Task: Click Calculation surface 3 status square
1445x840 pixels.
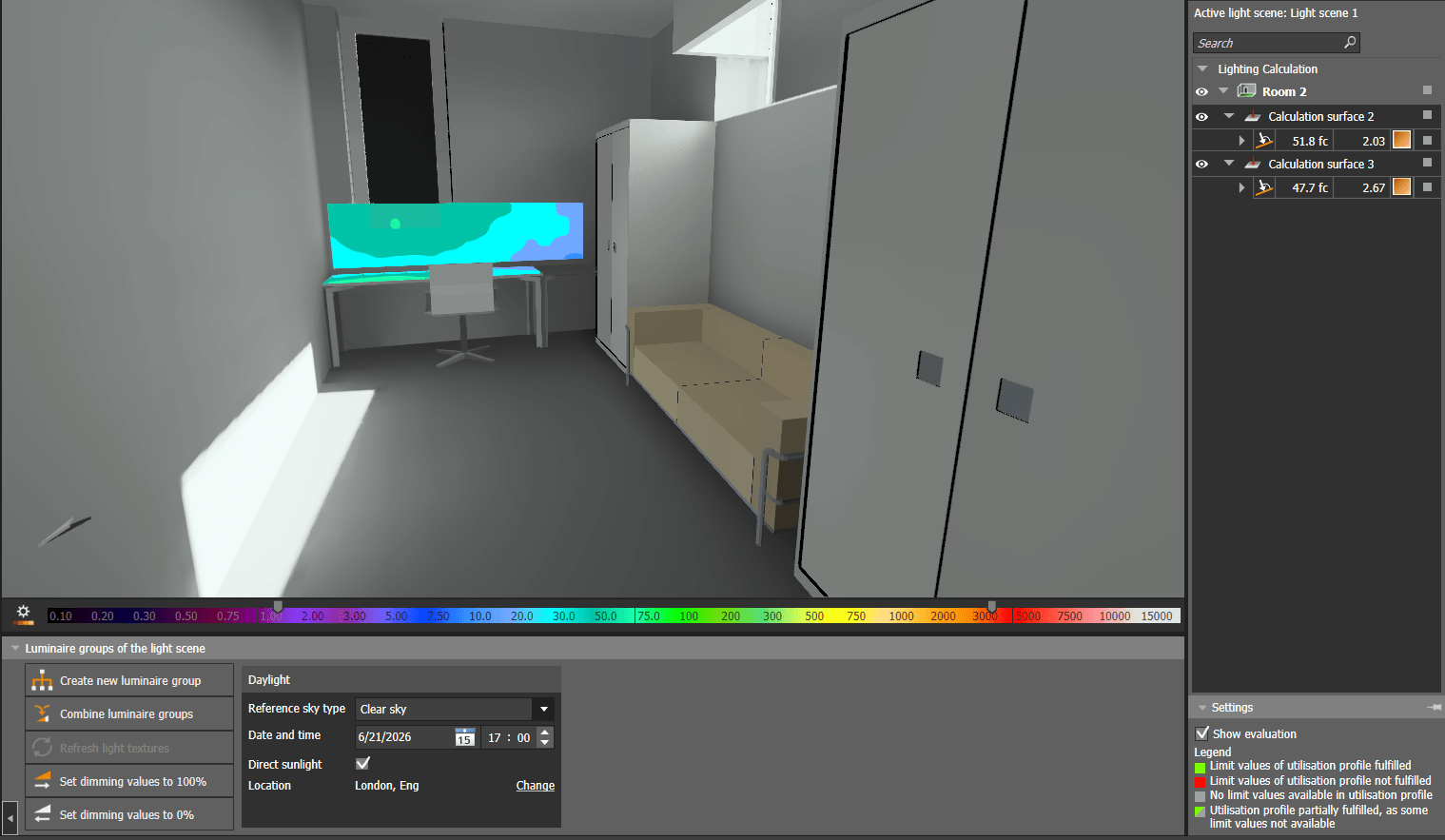Action: [1427, 163]
